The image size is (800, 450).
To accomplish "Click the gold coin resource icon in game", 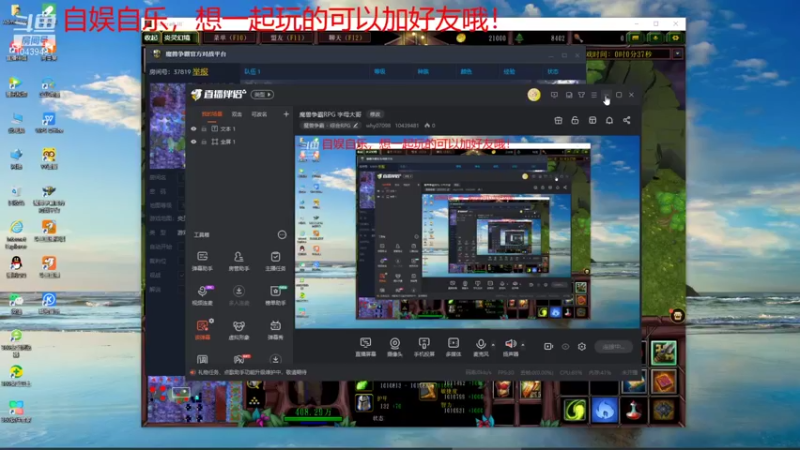I will (x=461, y=38).
